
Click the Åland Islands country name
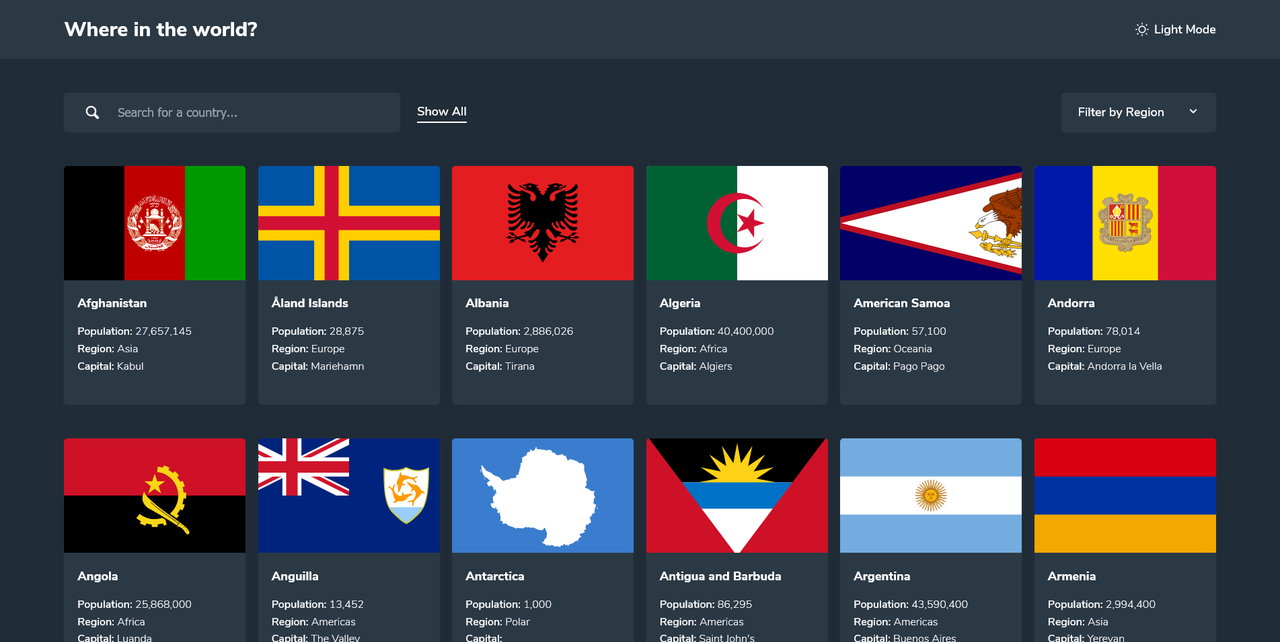click(310, 303)
